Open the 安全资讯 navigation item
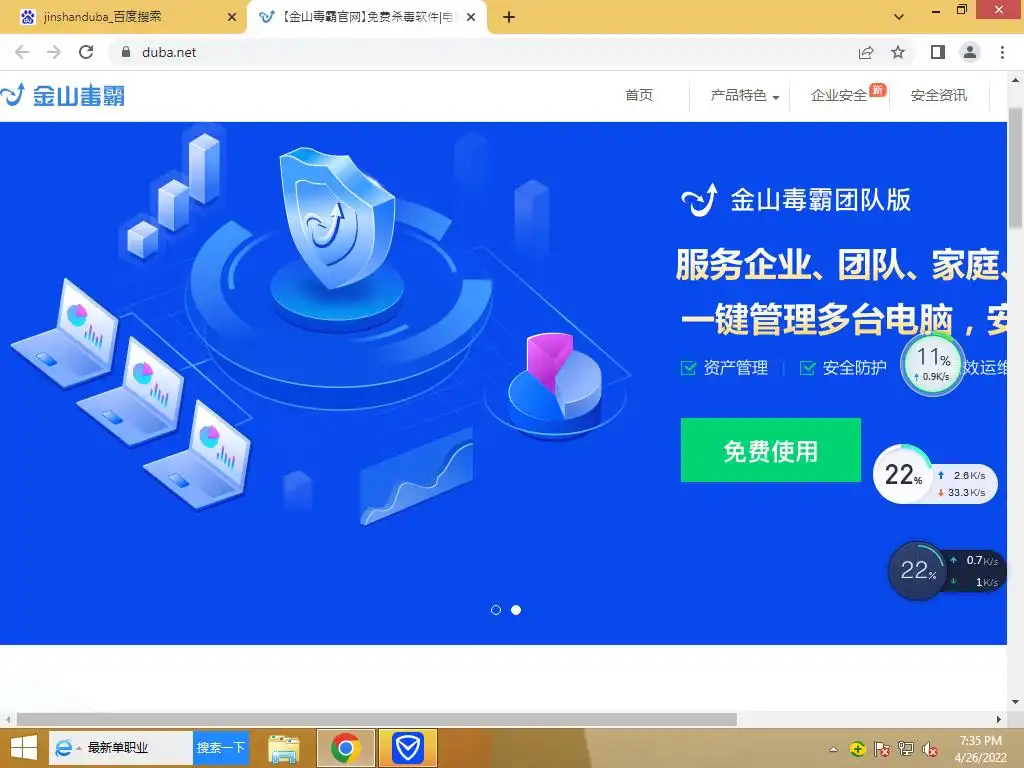The width and height of the screenshot is (1024, 768). pyautogui.click(x=939, y=95)
